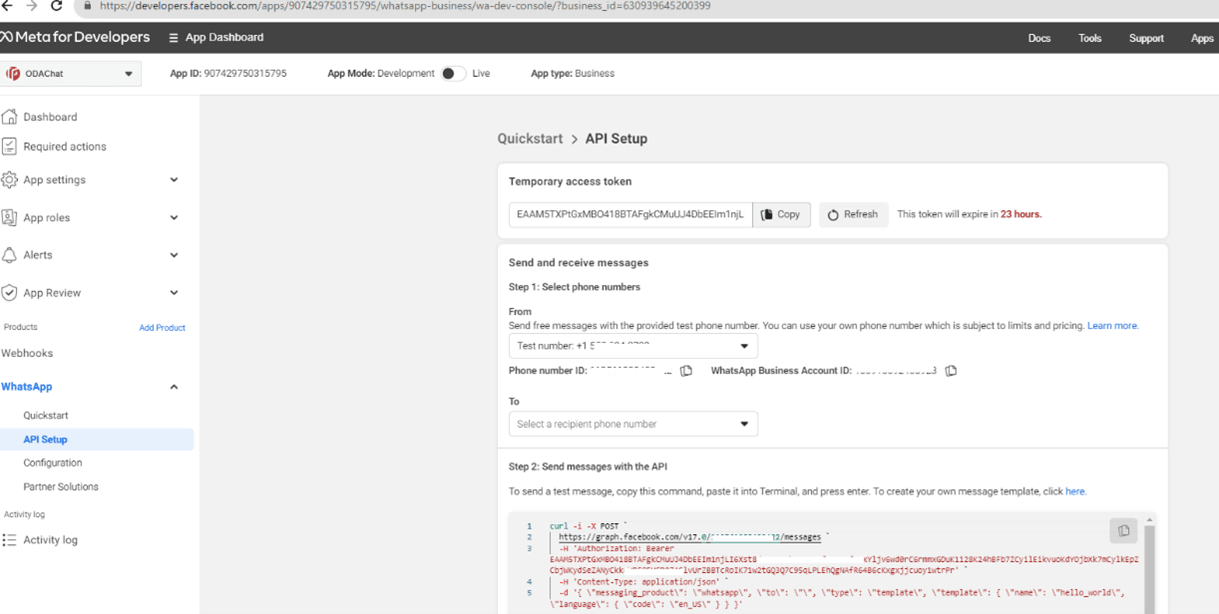
Task: Click the App settings gear icon
Action: coord(9,180)
